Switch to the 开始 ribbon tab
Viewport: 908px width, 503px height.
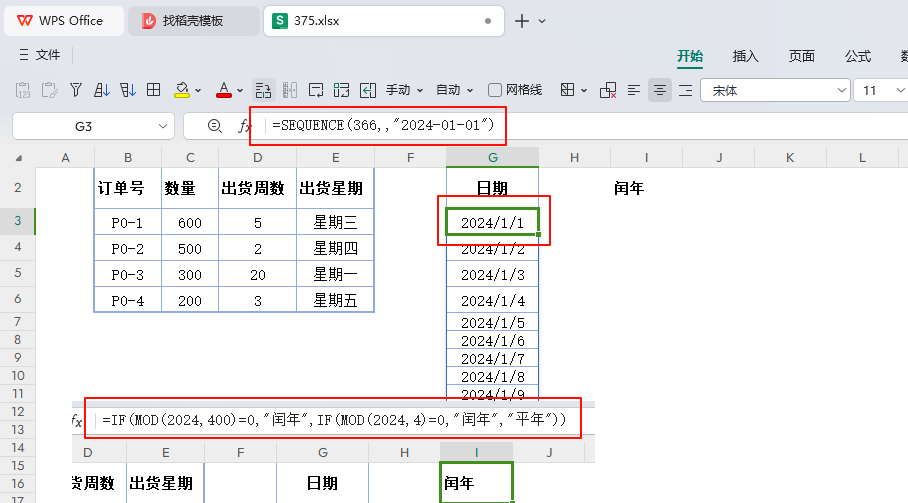690,56
